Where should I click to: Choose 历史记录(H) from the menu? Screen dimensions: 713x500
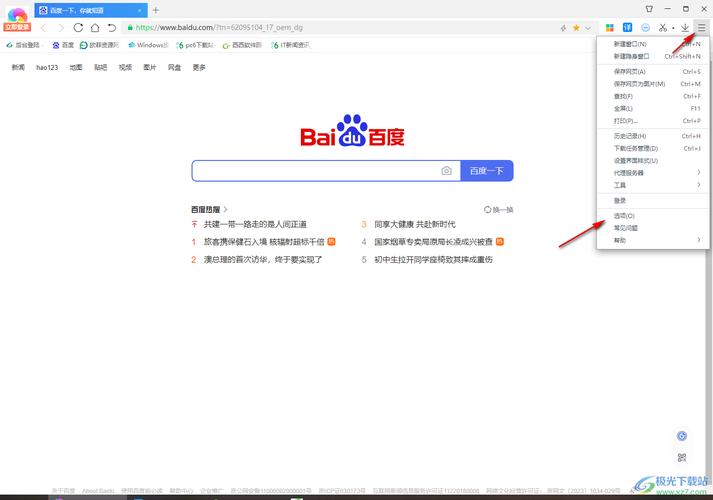pyautogui.click(x=653, y=136)
